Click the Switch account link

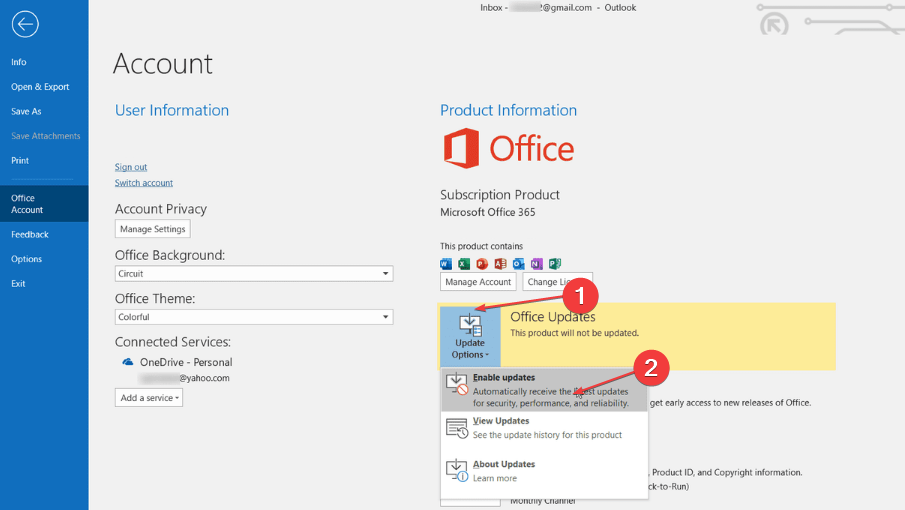point(144,182)
